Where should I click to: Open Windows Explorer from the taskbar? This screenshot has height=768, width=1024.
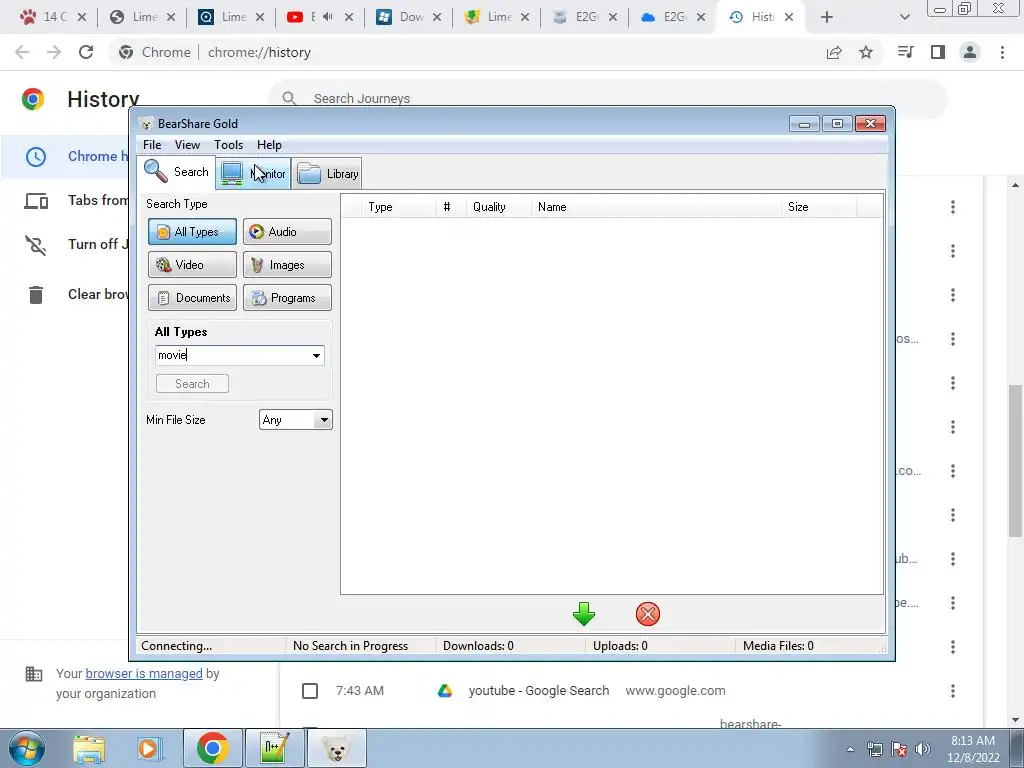[89, 748]
